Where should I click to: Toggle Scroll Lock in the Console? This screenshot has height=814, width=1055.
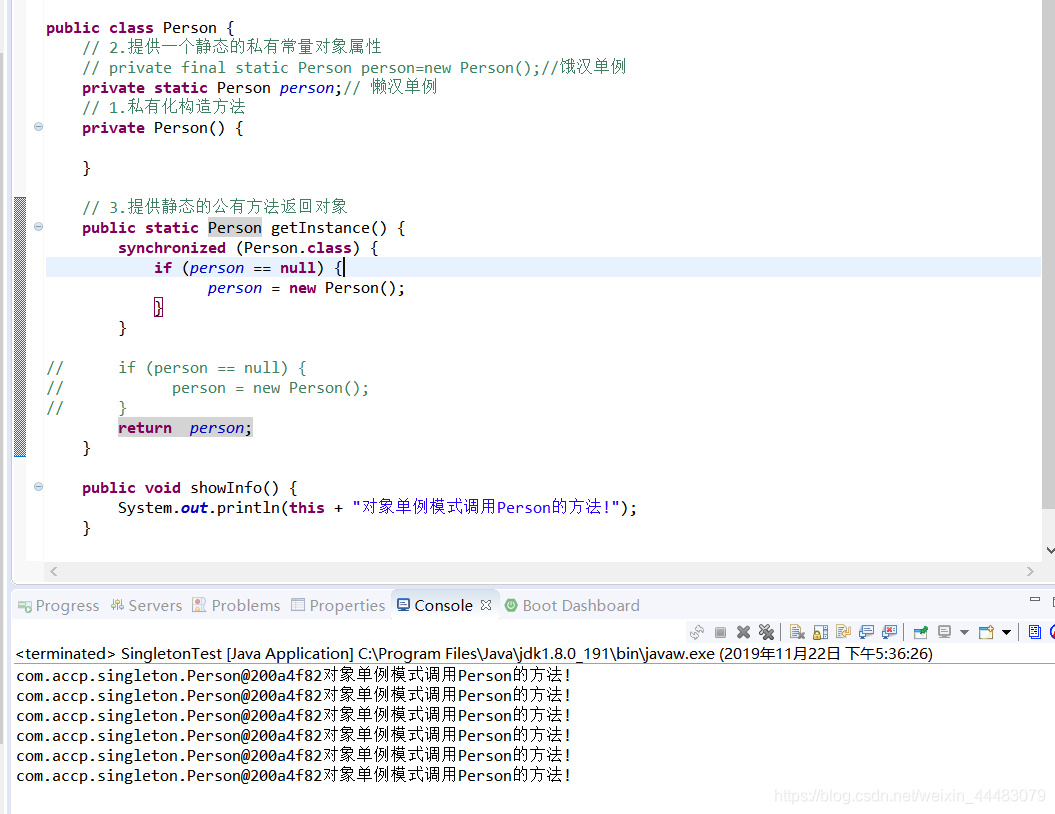820,632
